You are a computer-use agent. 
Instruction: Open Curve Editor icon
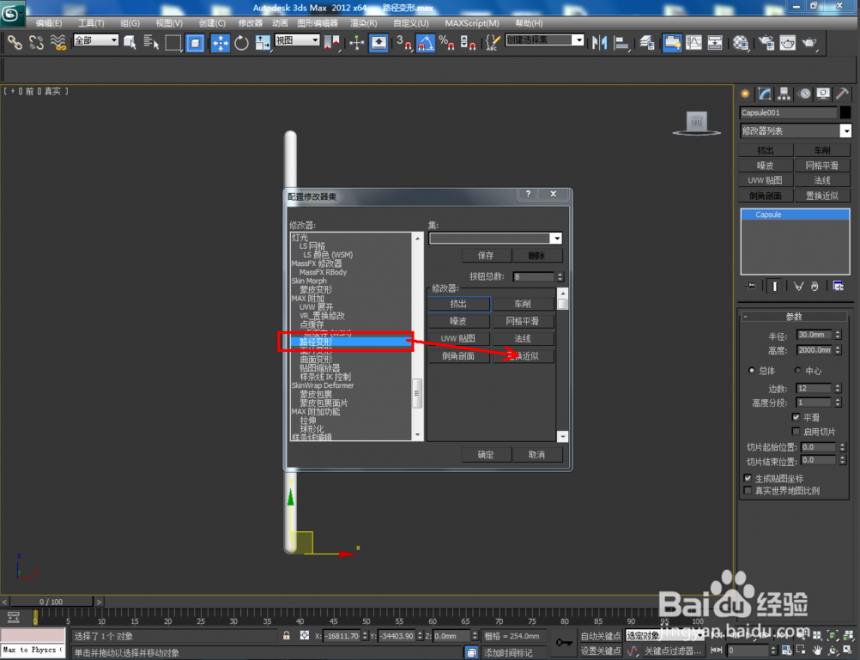[x=694, y=43]
